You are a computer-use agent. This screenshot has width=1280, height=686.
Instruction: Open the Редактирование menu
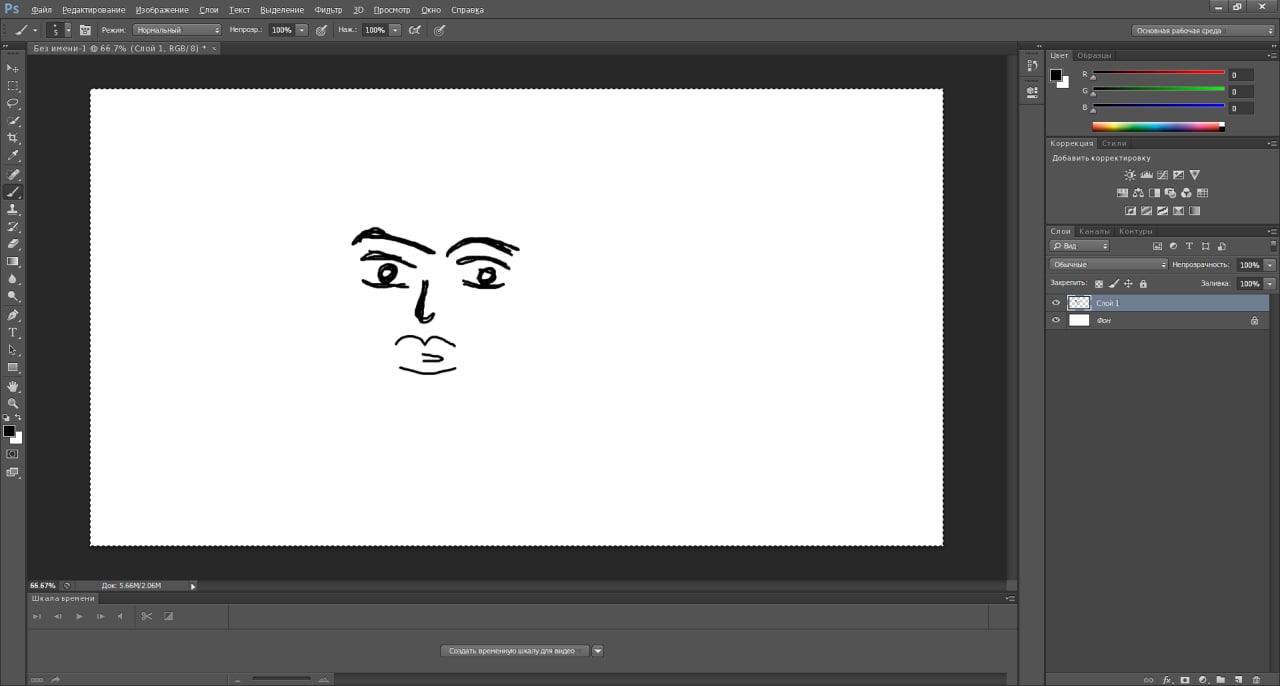click(94, 10)
